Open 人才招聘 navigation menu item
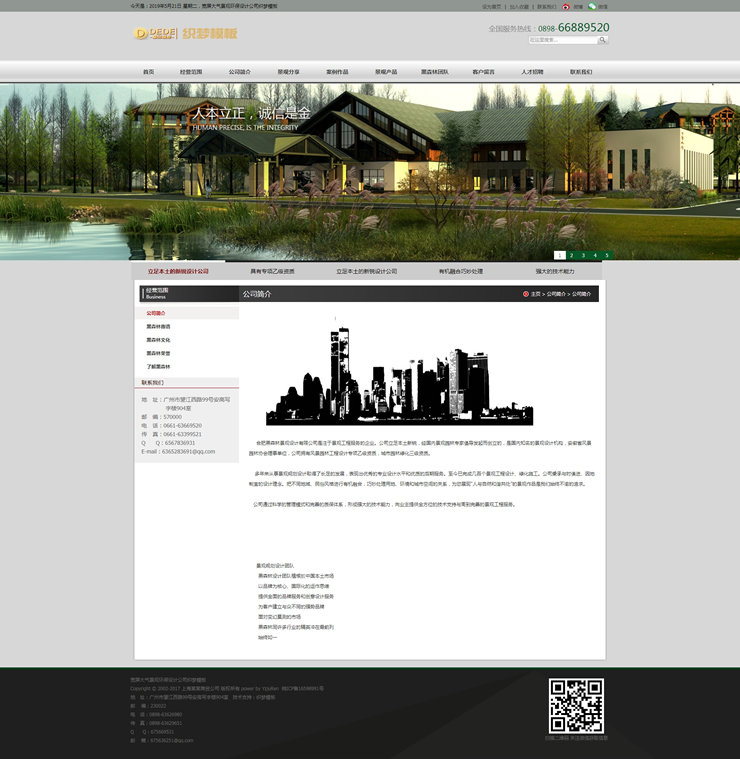Screen dimensions: 740x759 pos(532,72)
